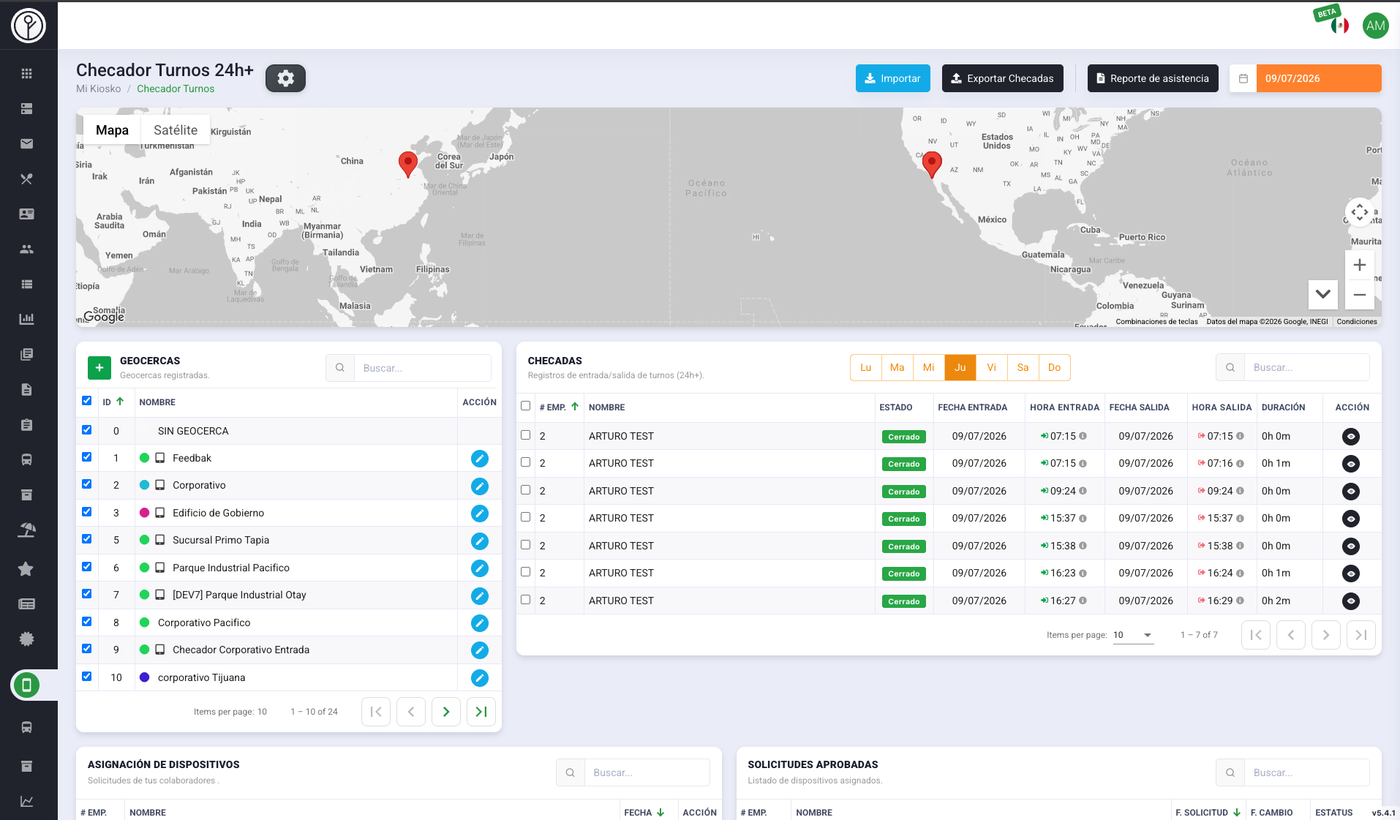Open the checadas items per page dropdown
Screen dimensions: 1400x820
(1133, 635)
